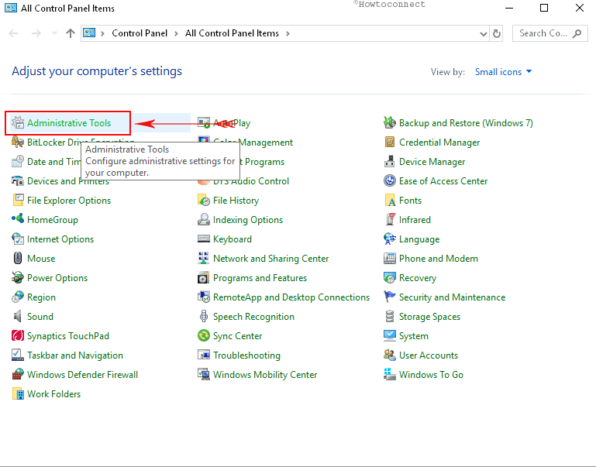Expand chevron after All Control Panel Items

[288, 34]
